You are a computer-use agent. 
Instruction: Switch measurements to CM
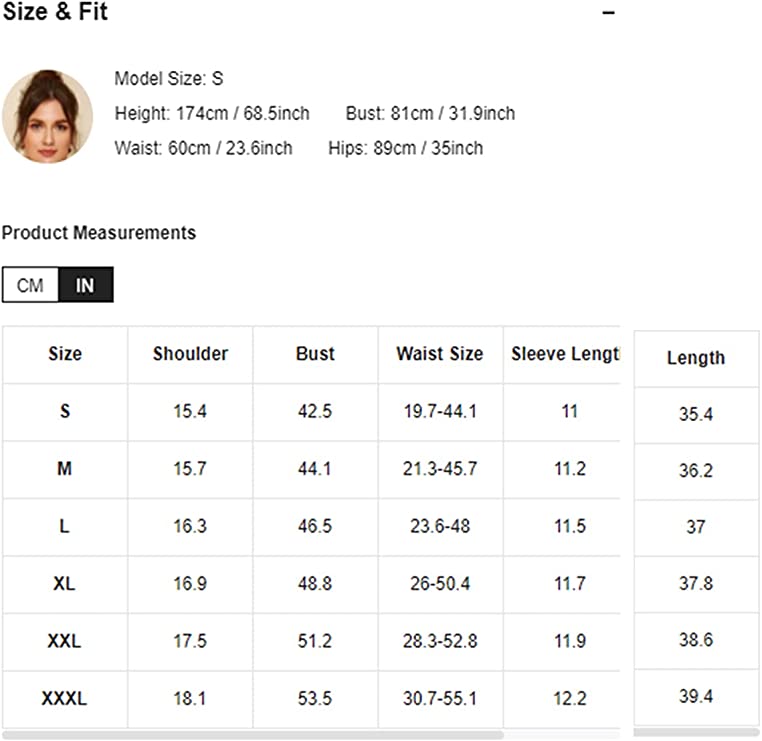(x=31, y=285)
